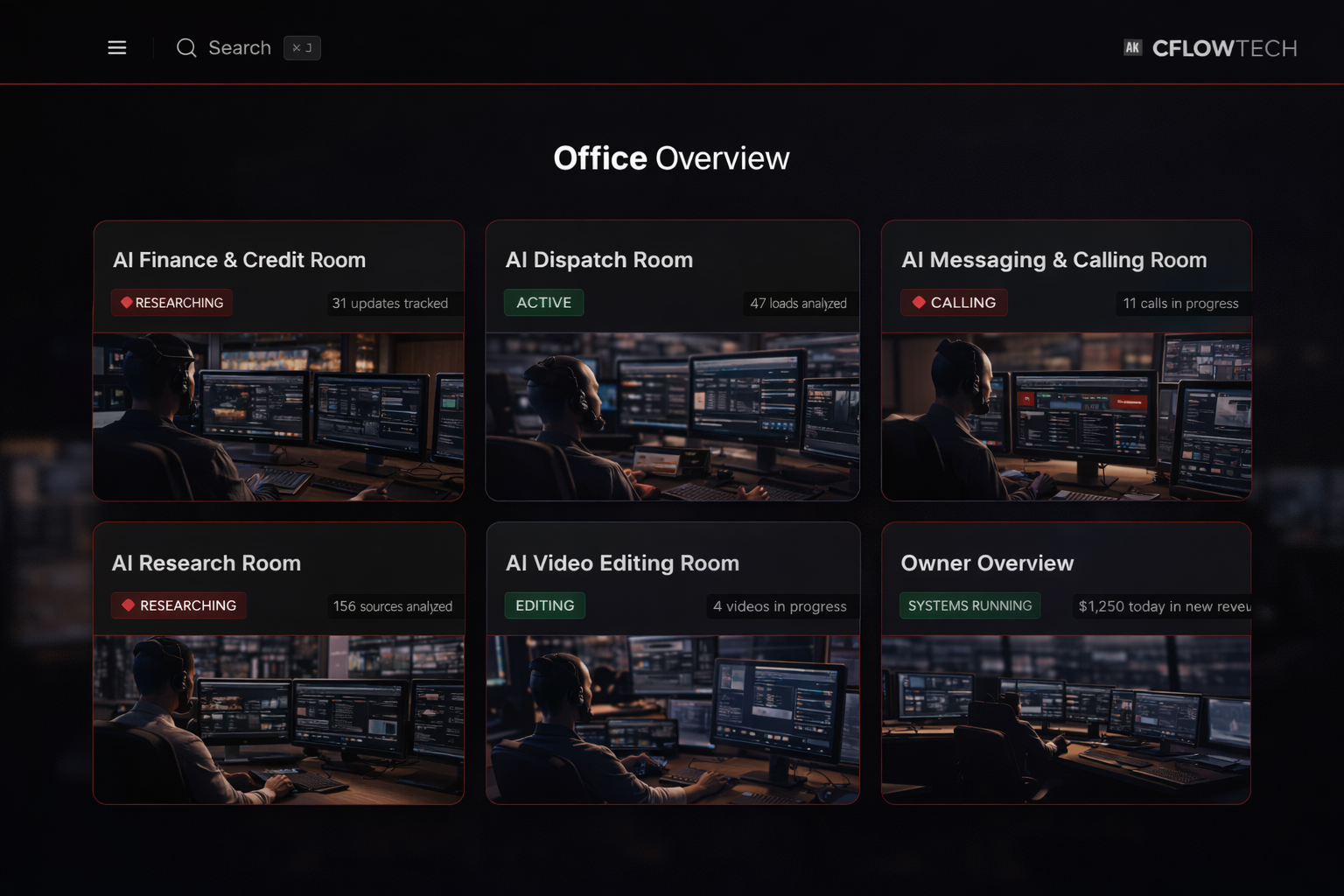Click the CFLOWTECH brand logo
1344x896 pixels.
[x=1225, y=48]
